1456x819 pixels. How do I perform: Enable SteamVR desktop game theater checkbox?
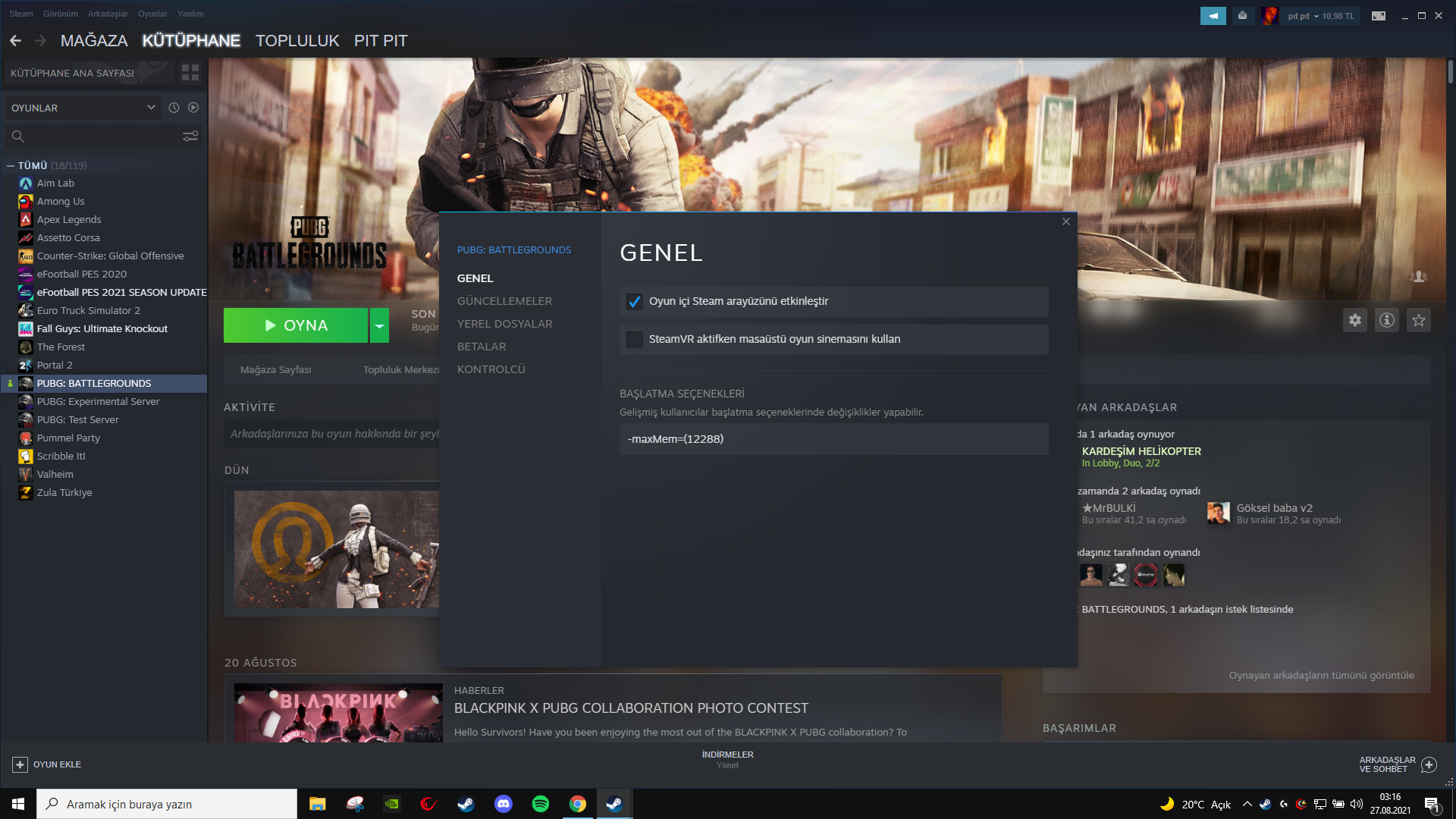pos(635,340)
